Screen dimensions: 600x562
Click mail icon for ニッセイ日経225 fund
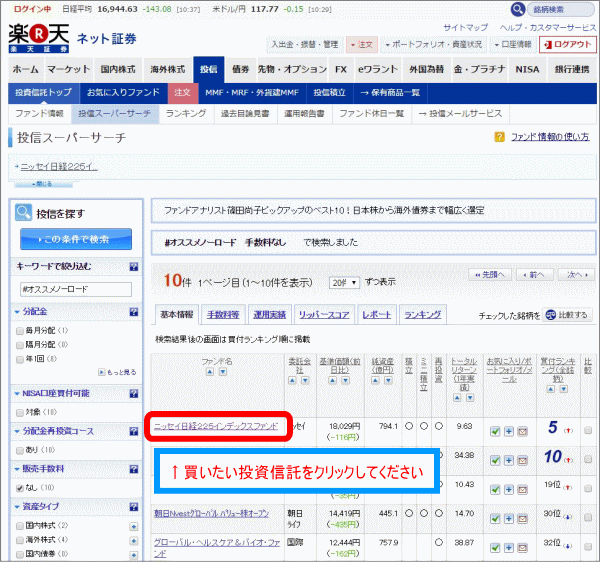pyautogui.click(x=522, y=432)
